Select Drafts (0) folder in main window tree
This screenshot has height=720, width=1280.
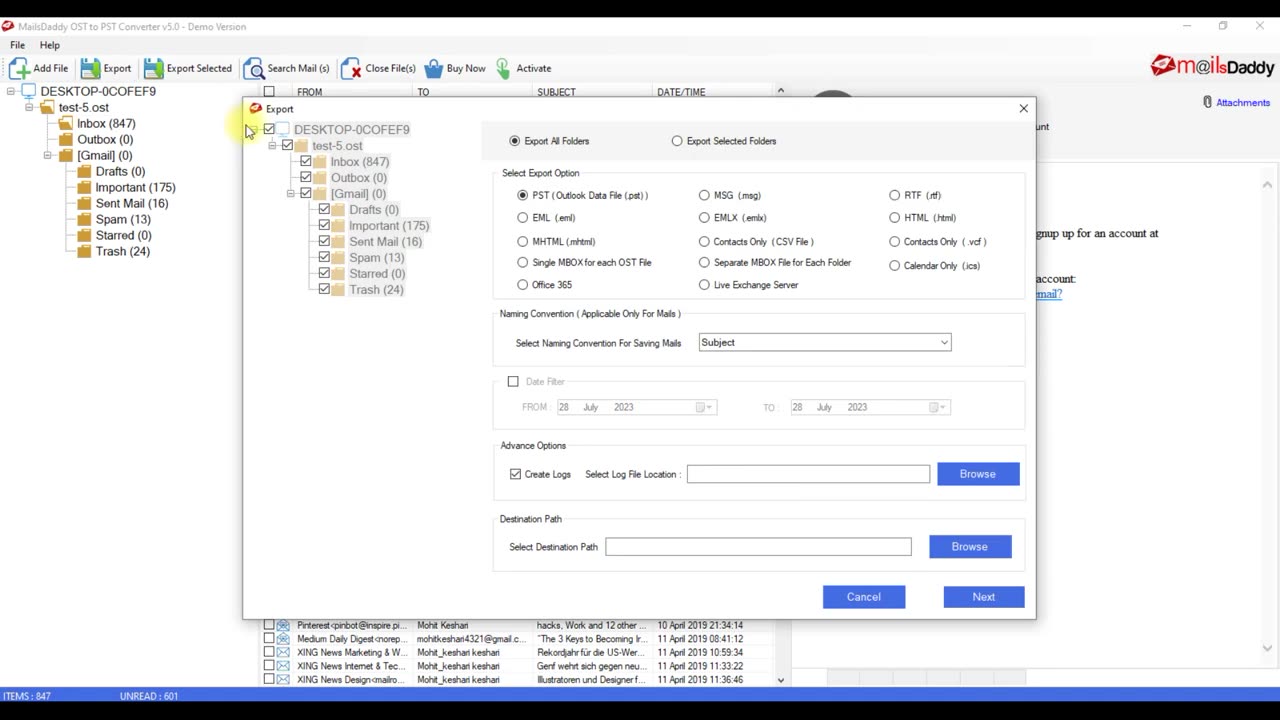(x=120, y=172)
